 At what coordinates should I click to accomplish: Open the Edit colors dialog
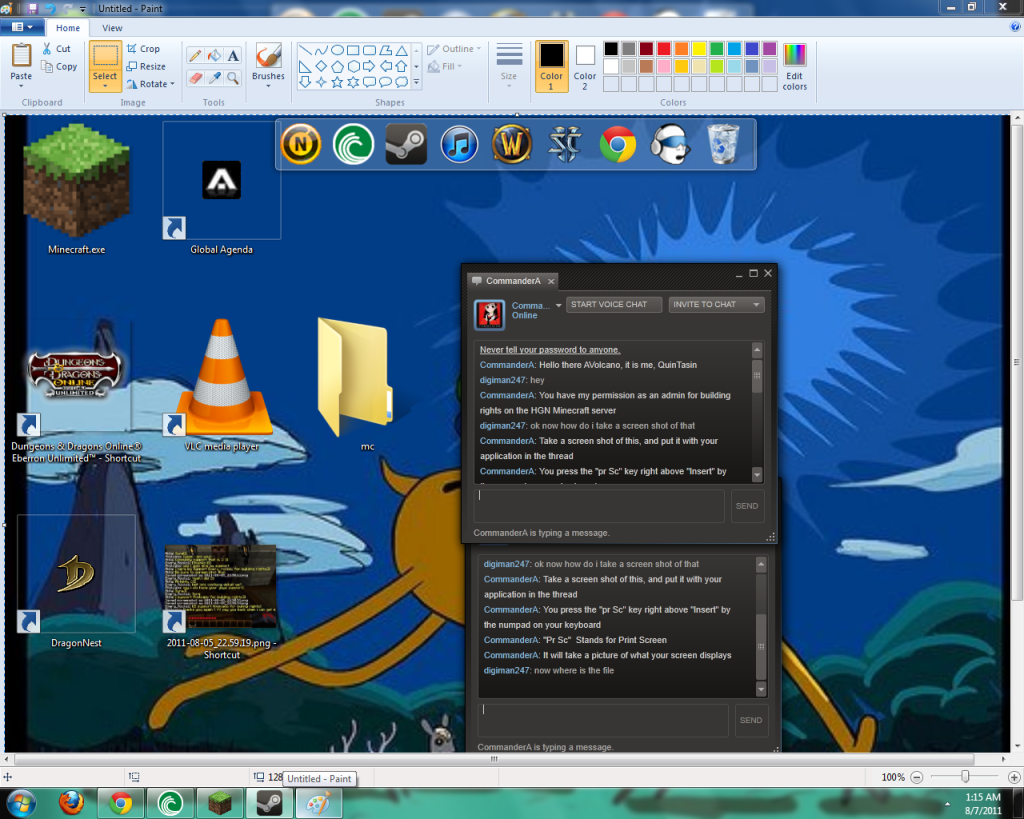pos(794,66)
